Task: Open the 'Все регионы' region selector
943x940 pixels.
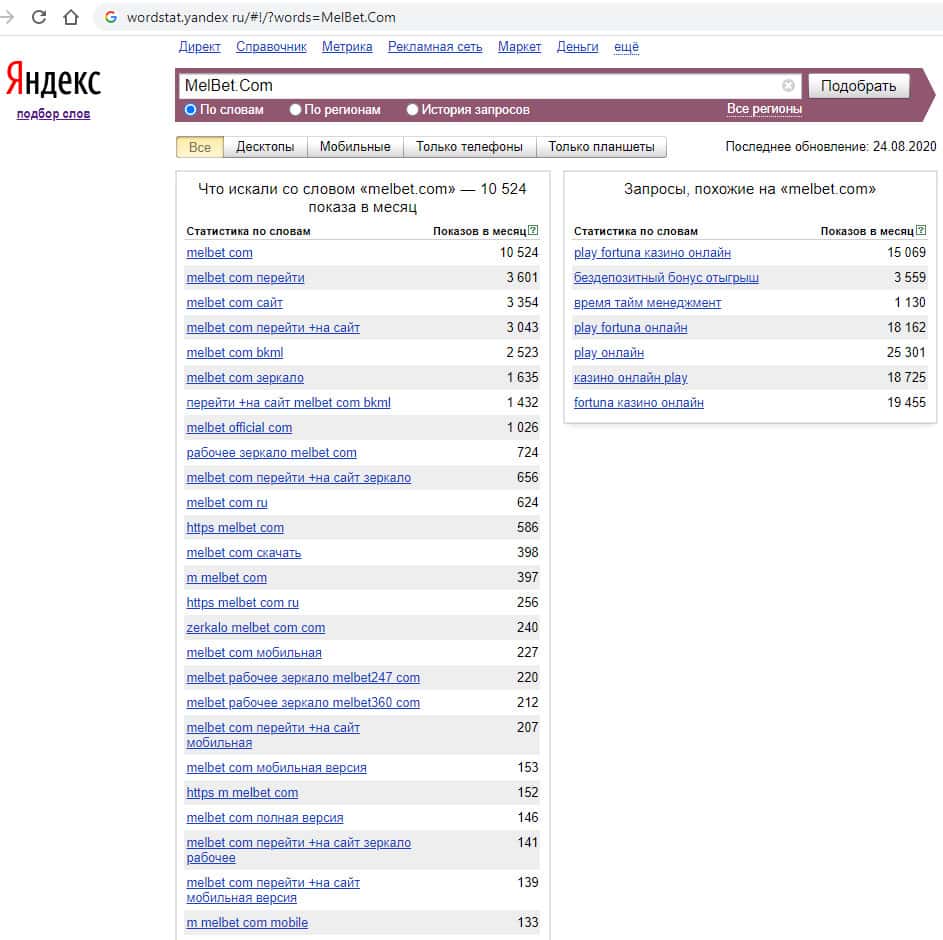Action: tap(764, 109)
